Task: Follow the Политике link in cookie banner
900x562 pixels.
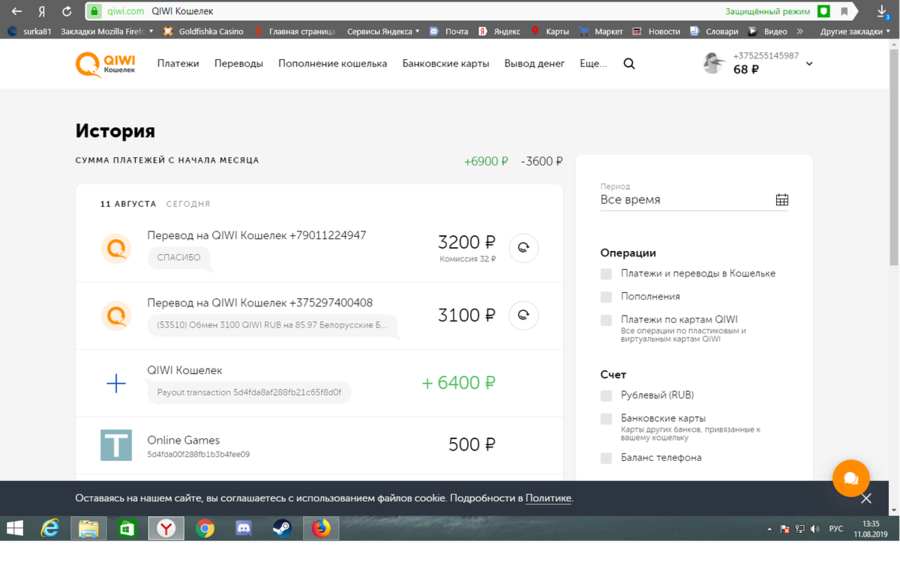Action: coord(548,498)
